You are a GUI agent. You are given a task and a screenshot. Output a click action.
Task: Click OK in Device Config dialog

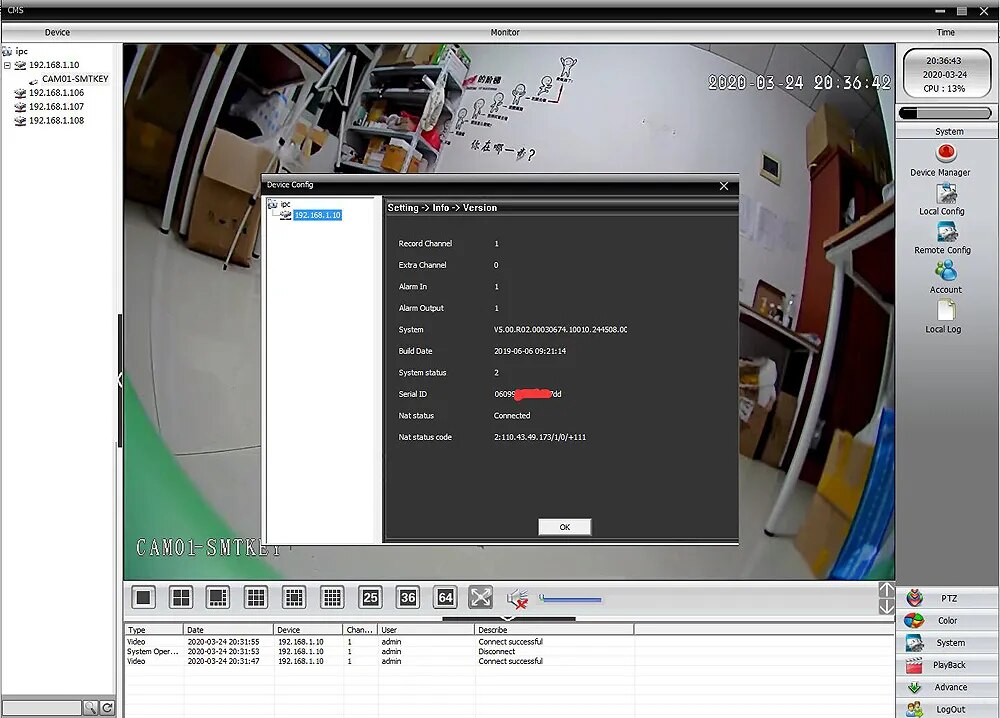tap(564, 527)
